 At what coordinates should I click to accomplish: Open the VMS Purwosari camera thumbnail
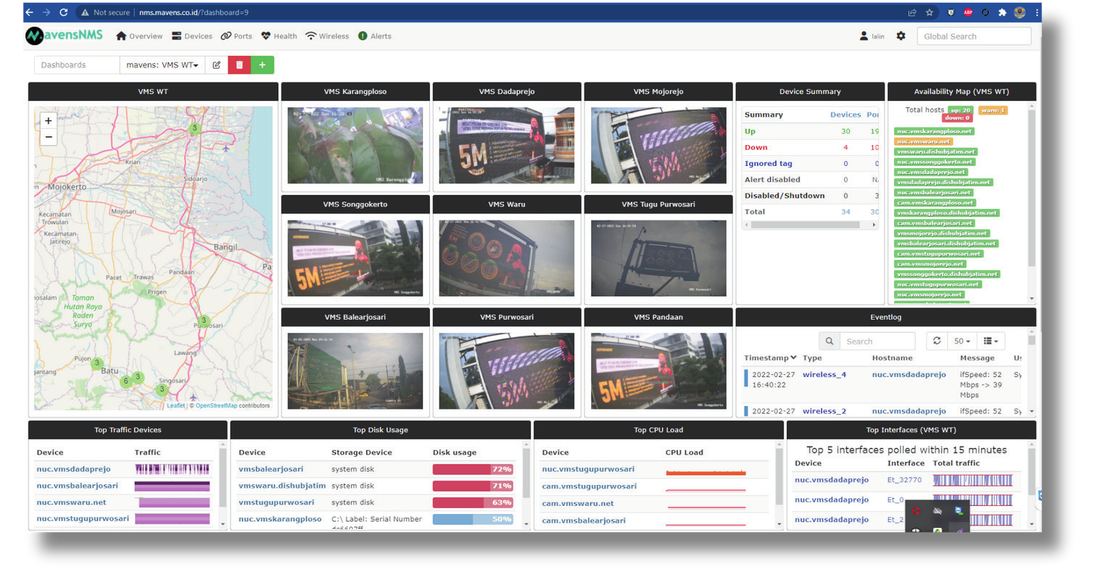(507, 371)
